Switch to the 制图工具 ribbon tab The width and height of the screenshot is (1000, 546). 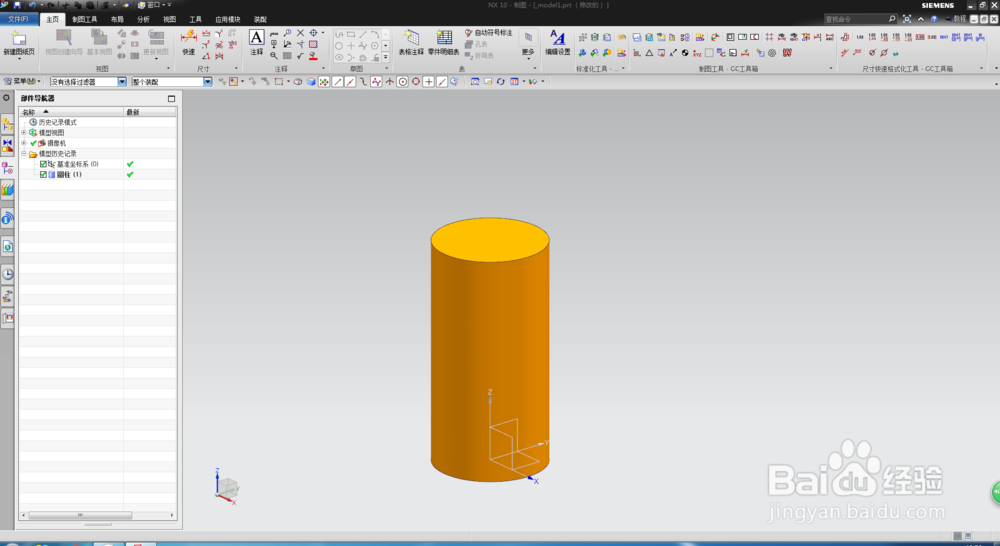[85, 19]
